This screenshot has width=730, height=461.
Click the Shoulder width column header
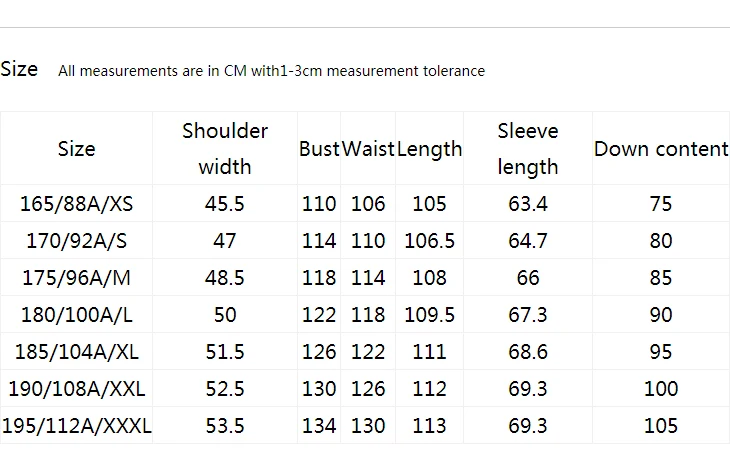pyautogui.click(x=225, y=149)
